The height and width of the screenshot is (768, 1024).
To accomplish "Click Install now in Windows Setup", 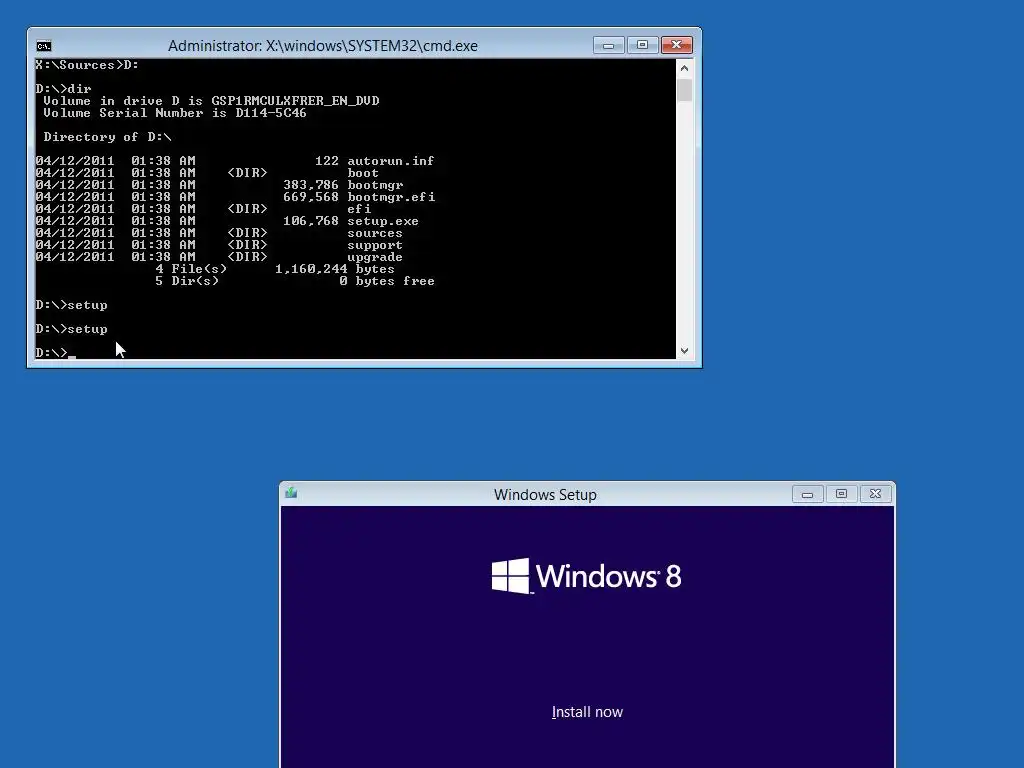I will click(587, 712).
